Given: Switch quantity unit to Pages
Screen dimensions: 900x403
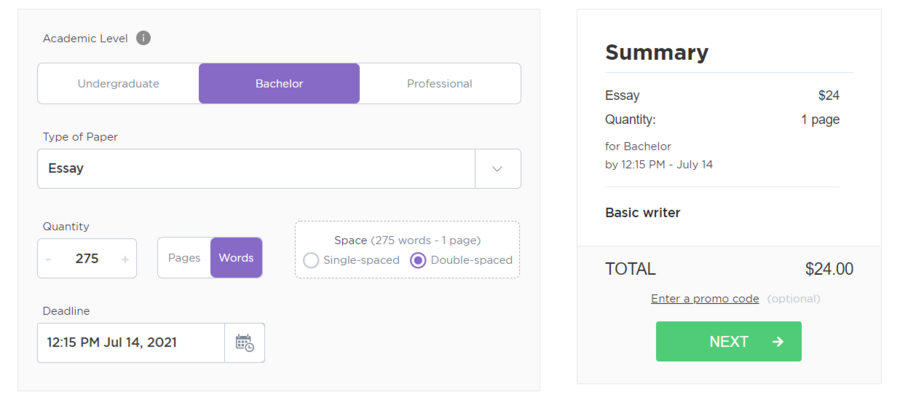Looking at the screenshot, I should (x=184, y=258).
